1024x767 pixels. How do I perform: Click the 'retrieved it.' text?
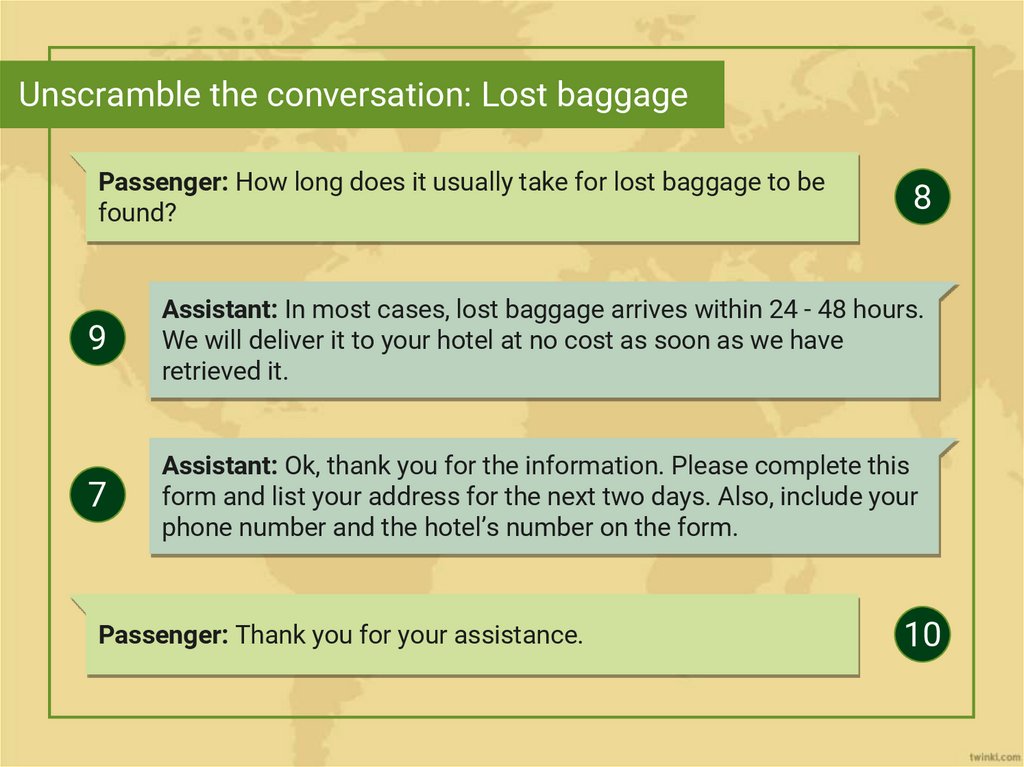[225, 371]
